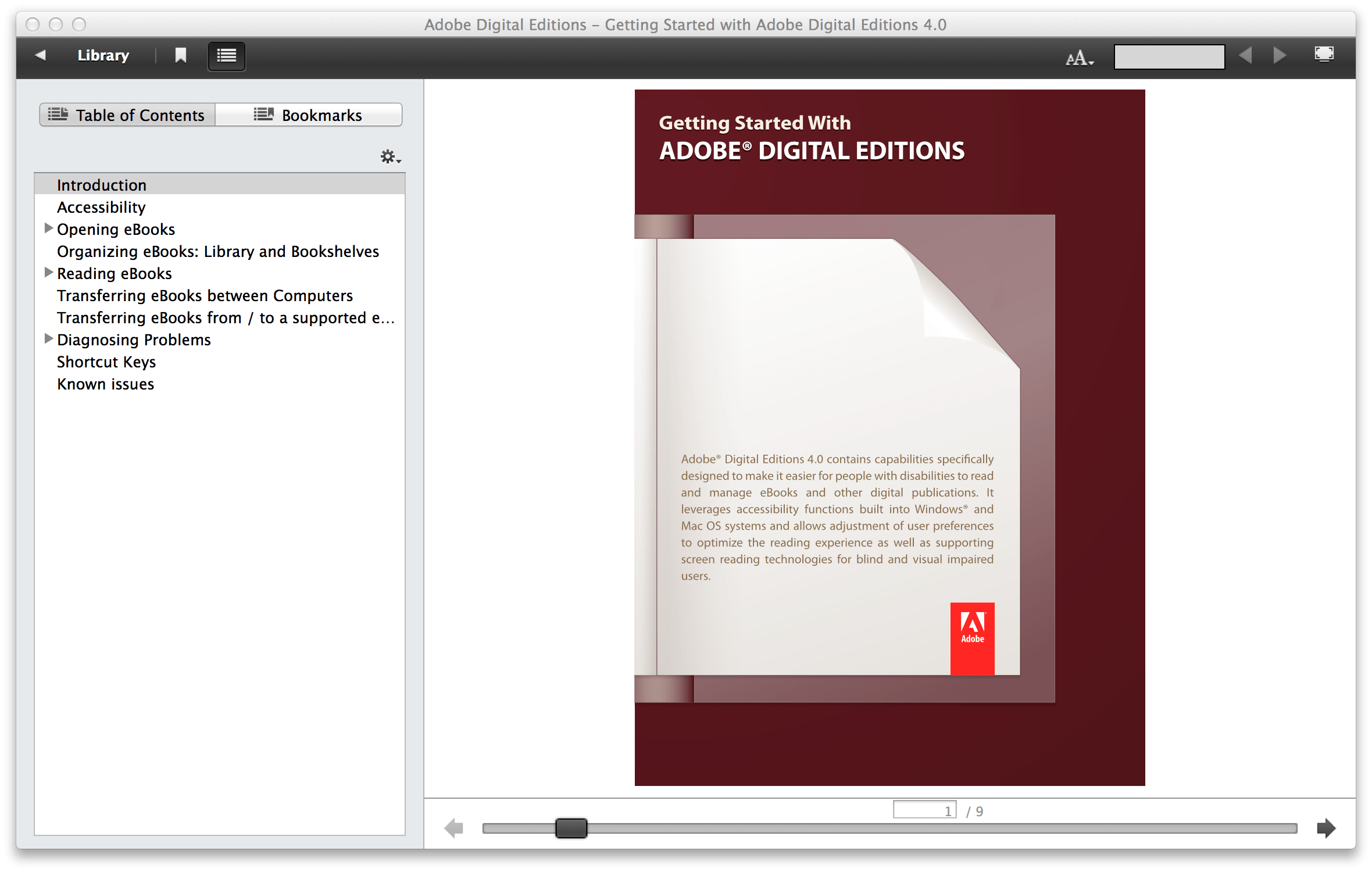The height and width of the screenshot is (872, 1372).
Task: Click the backward arrow beside the page slider
Action: (454, 829)
